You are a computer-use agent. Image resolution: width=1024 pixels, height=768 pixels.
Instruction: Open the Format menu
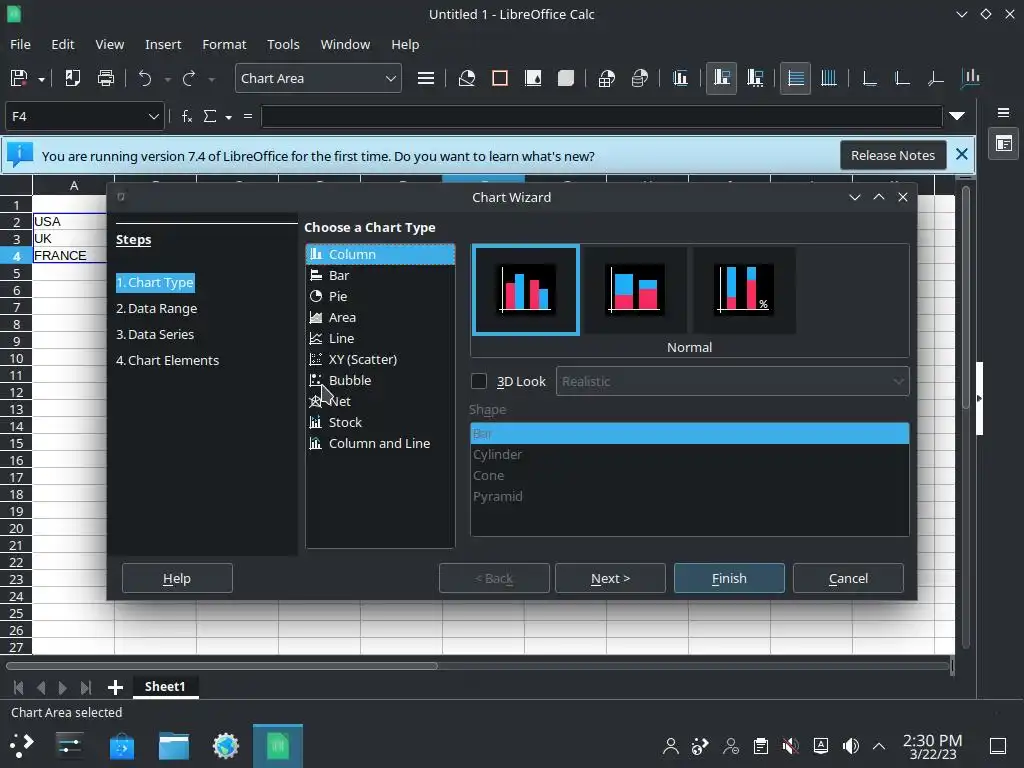point(224,44)
